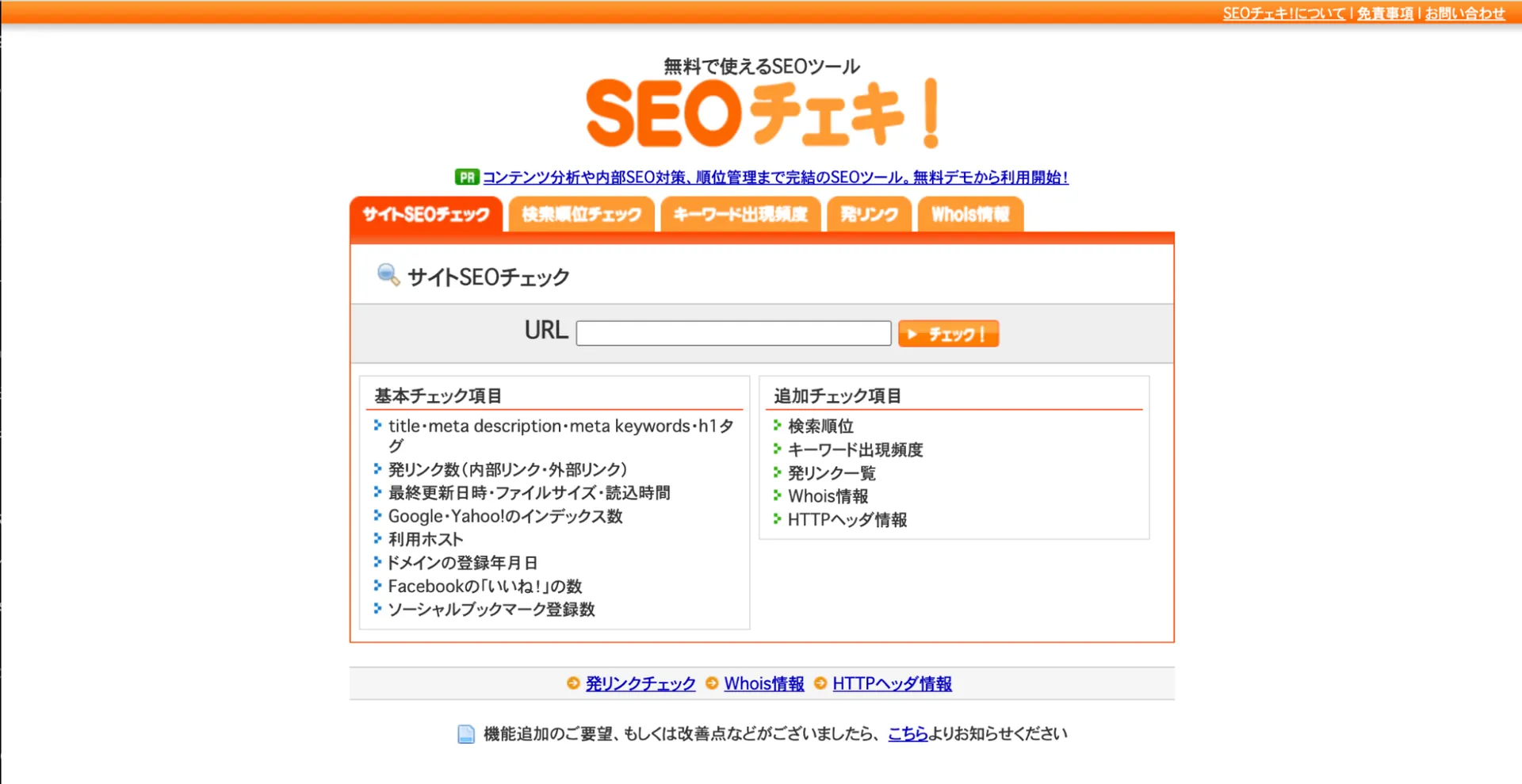
Task: Click the orange arrow icon before HTTPヘッダ情報 footer link
Action: click(820, 683)
